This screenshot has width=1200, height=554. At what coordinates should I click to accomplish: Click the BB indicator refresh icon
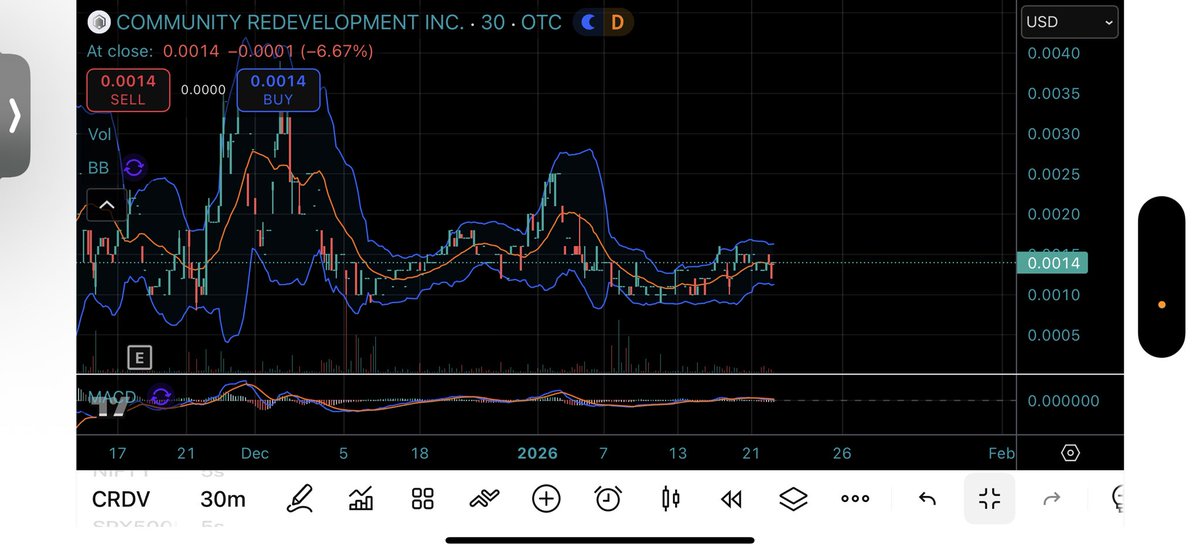pos(134,168)
